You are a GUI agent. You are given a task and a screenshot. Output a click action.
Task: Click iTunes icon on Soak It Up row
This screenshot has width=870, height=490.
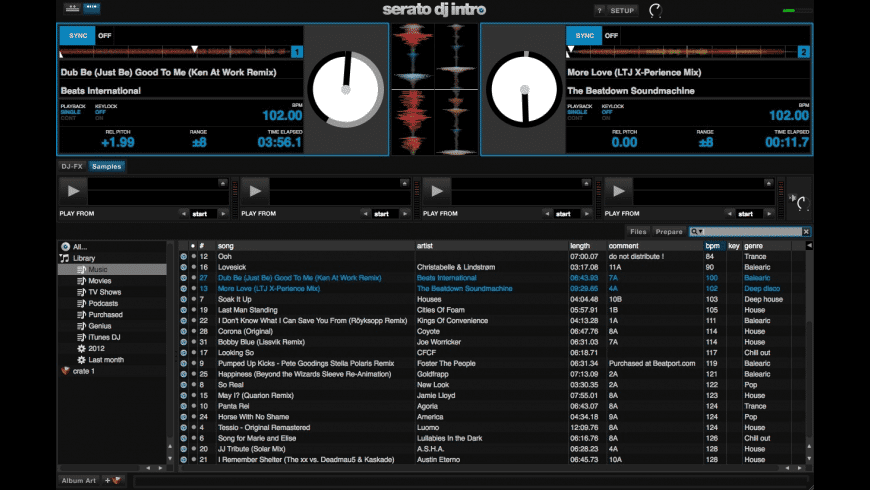[184, 300]
